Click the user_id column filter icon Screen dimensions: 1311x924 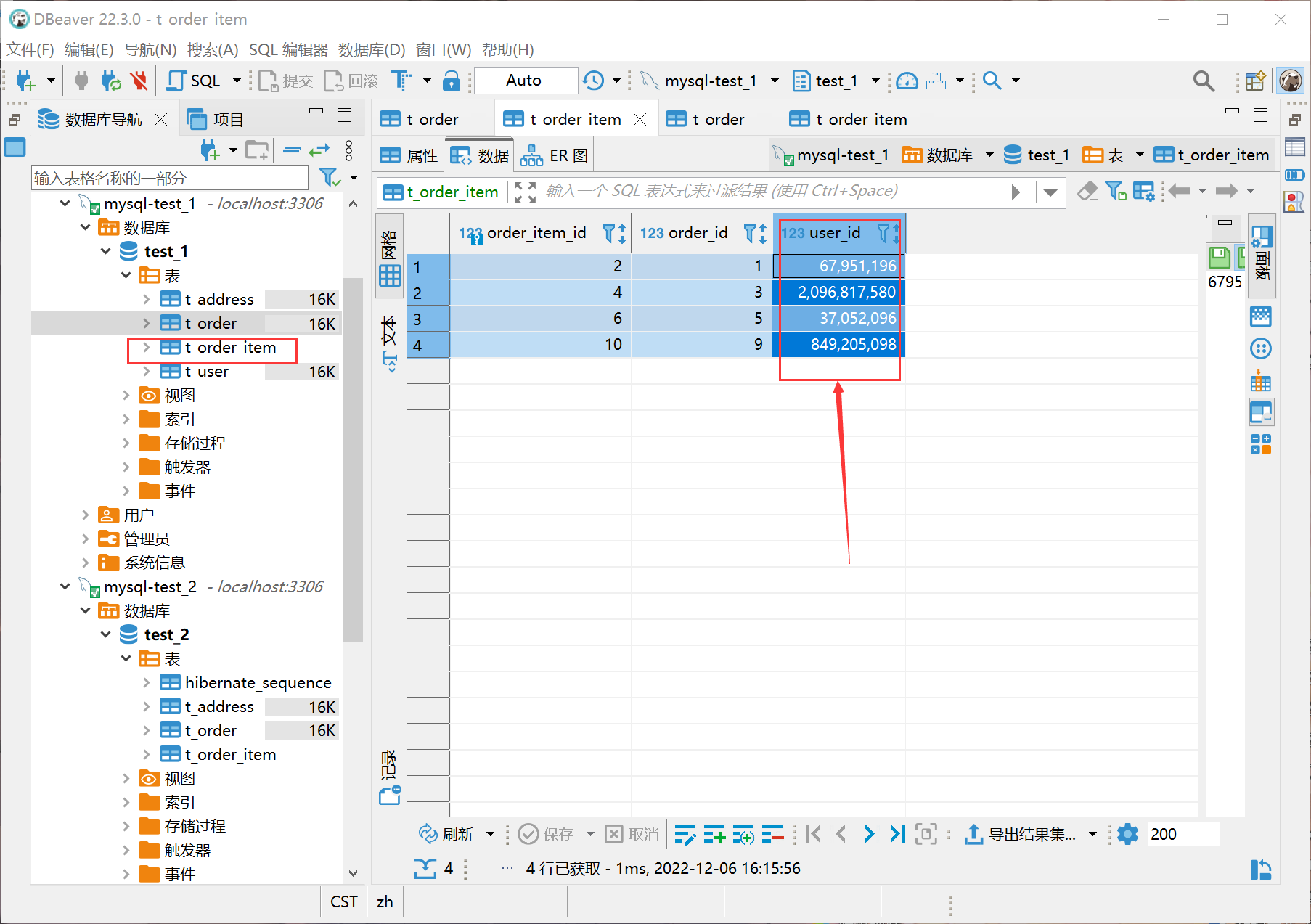coord(883,233)
